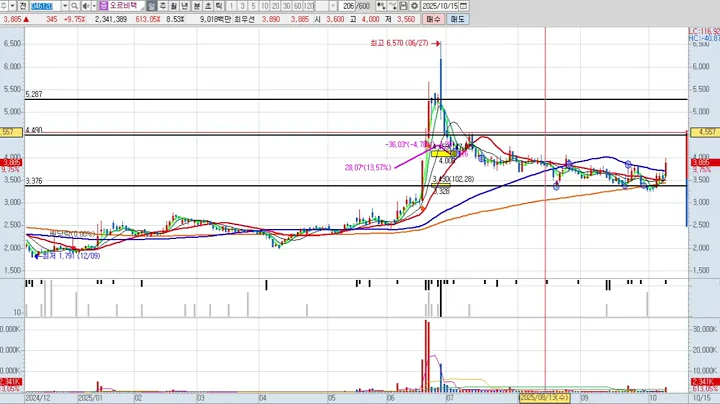Select the minute (분) chart period
Viewport: 720px width, 404px height.
[x=197, y=6]
